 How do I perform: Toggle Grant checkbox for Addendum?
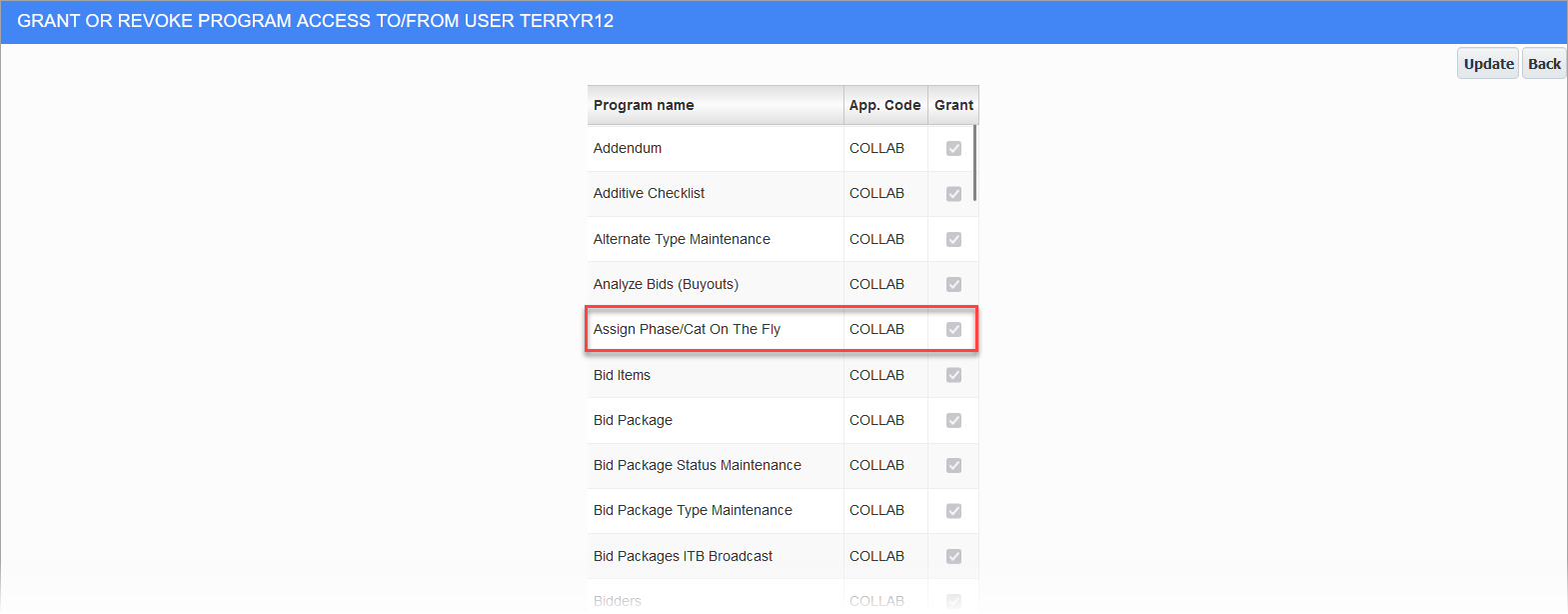coord(953,148)
